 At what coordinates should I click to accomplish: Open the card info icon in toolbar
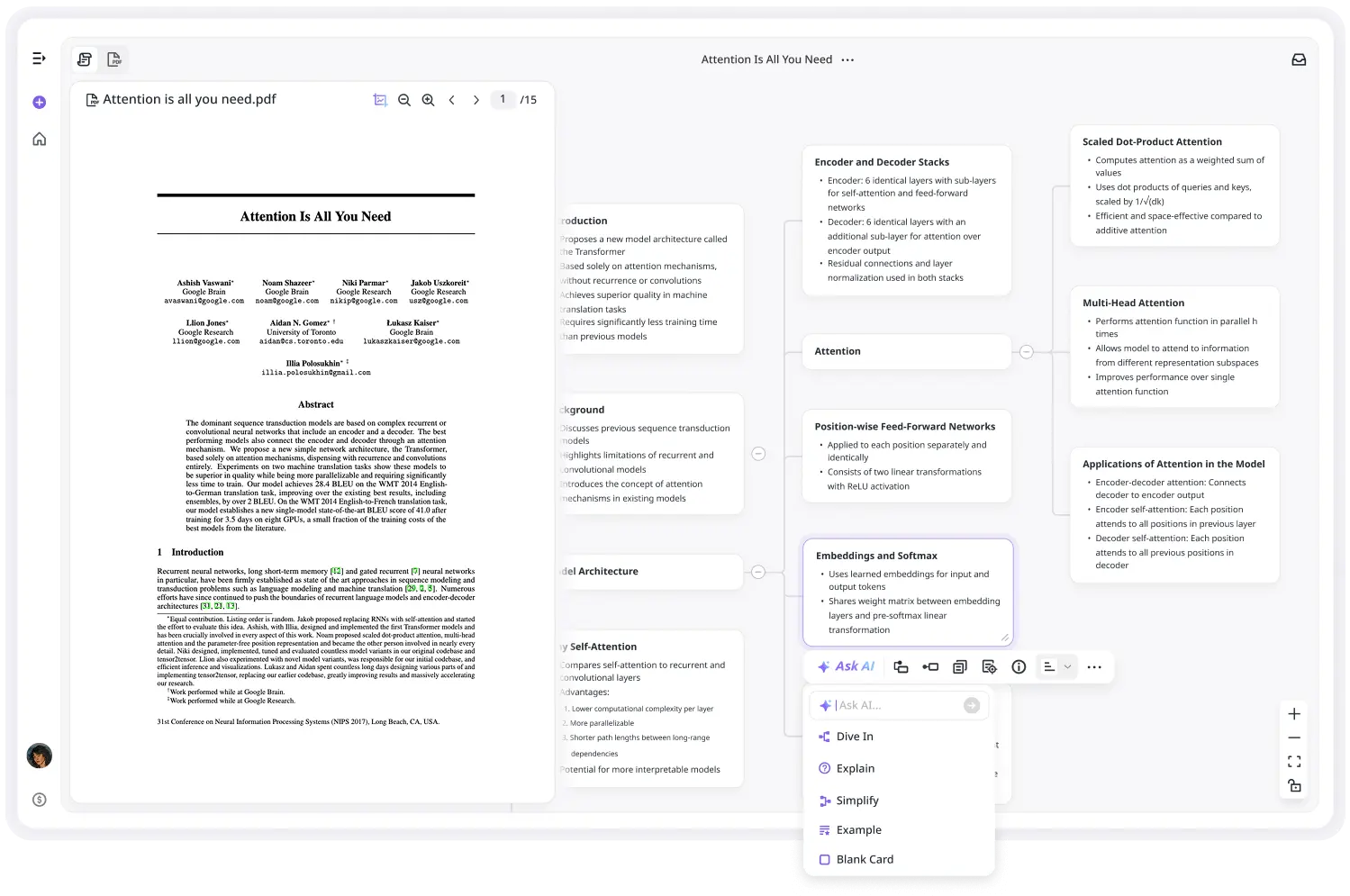click(1019, 667)
